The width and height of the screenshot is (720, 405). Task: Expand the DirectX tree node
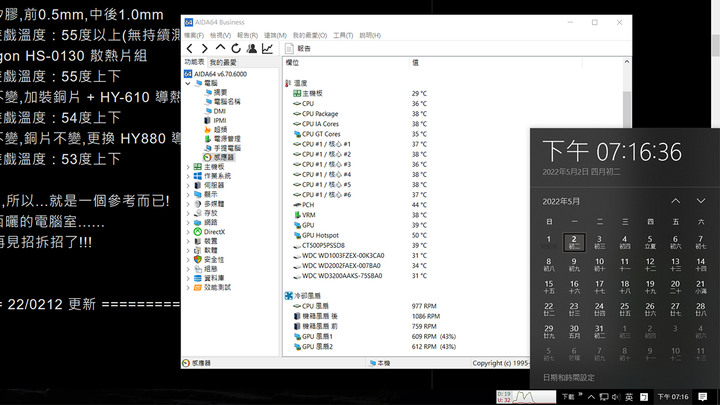[x=188, y=232]
